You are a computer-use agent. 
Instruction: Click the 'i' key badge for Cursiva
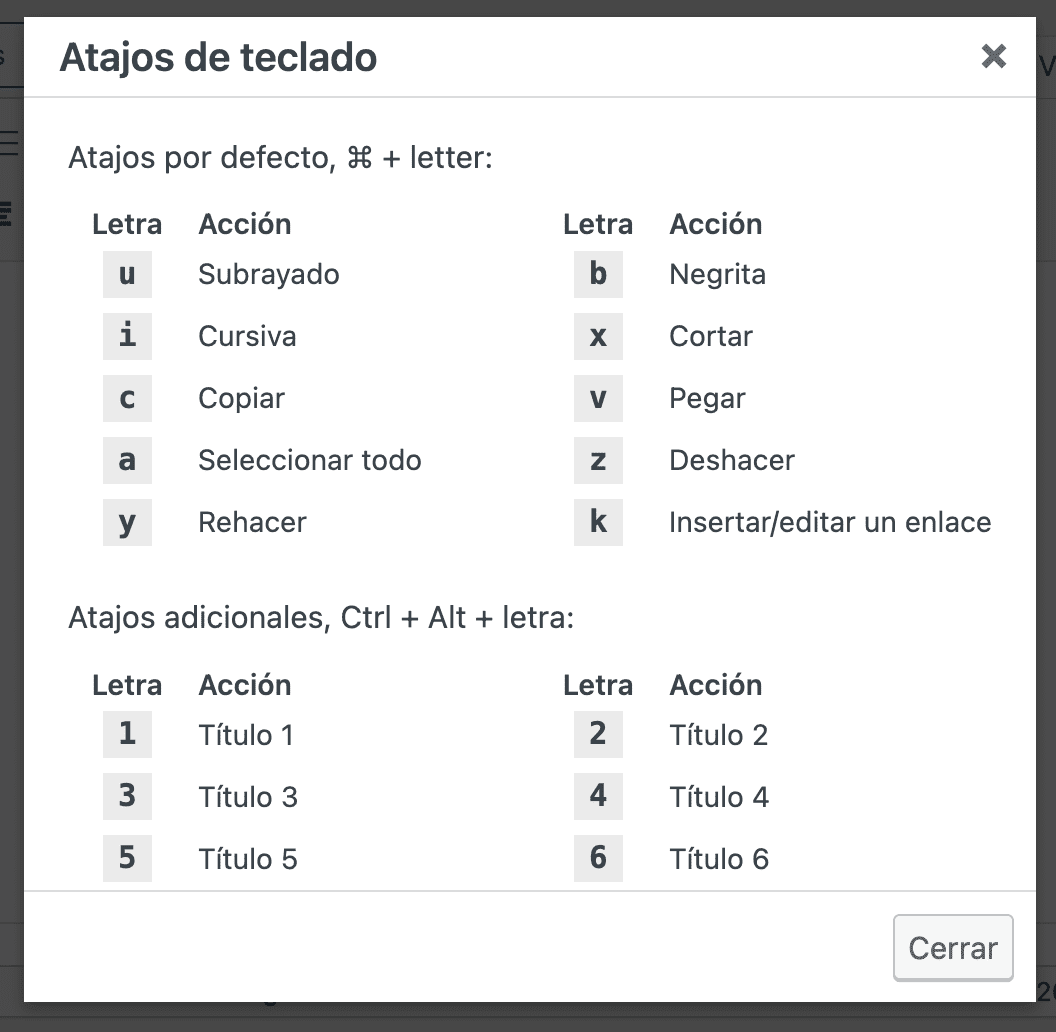(127, 336)
